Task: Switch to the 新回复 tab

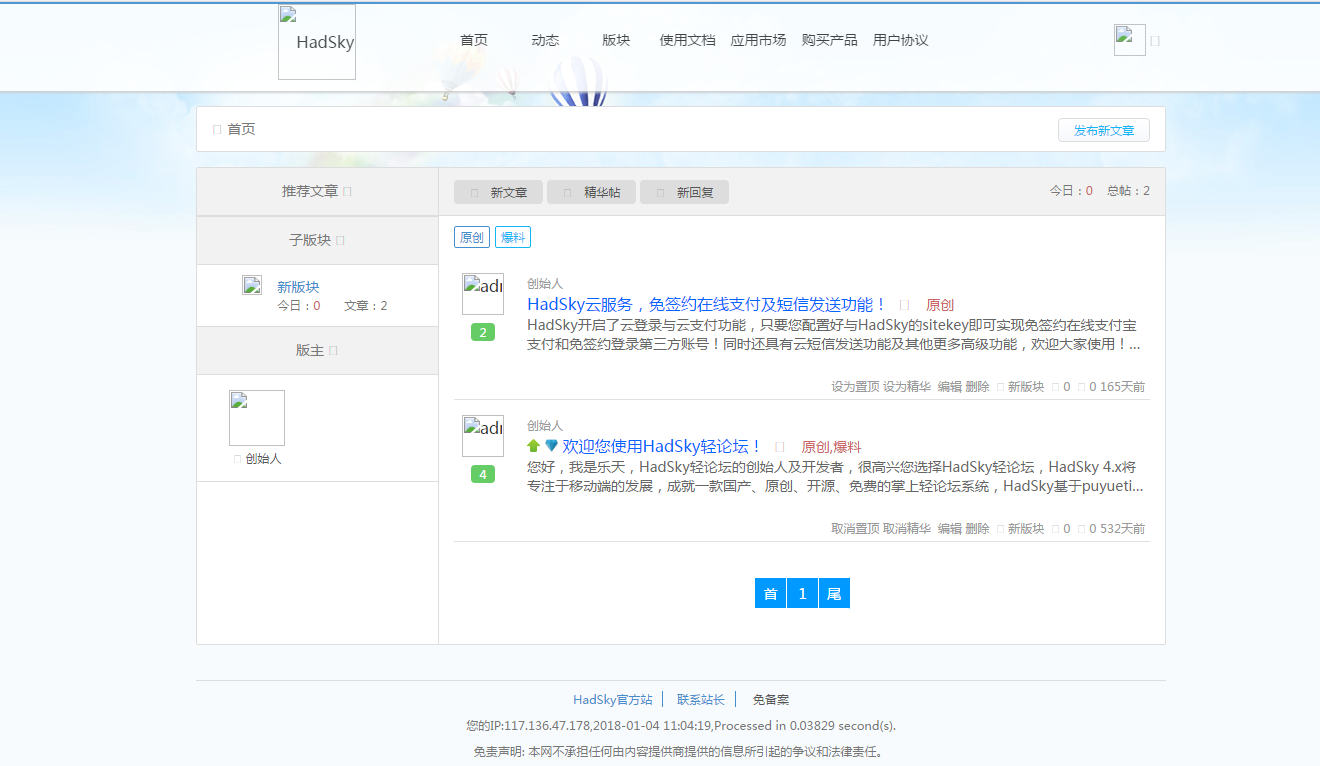Action: [x=684, y=192]
